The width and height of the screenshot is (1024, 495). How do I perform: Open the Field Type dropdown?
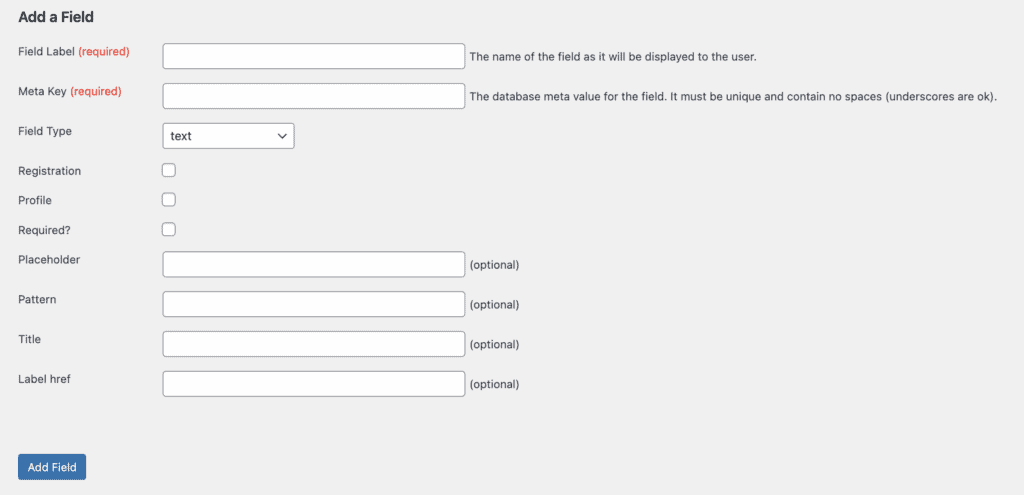[229, 136]
